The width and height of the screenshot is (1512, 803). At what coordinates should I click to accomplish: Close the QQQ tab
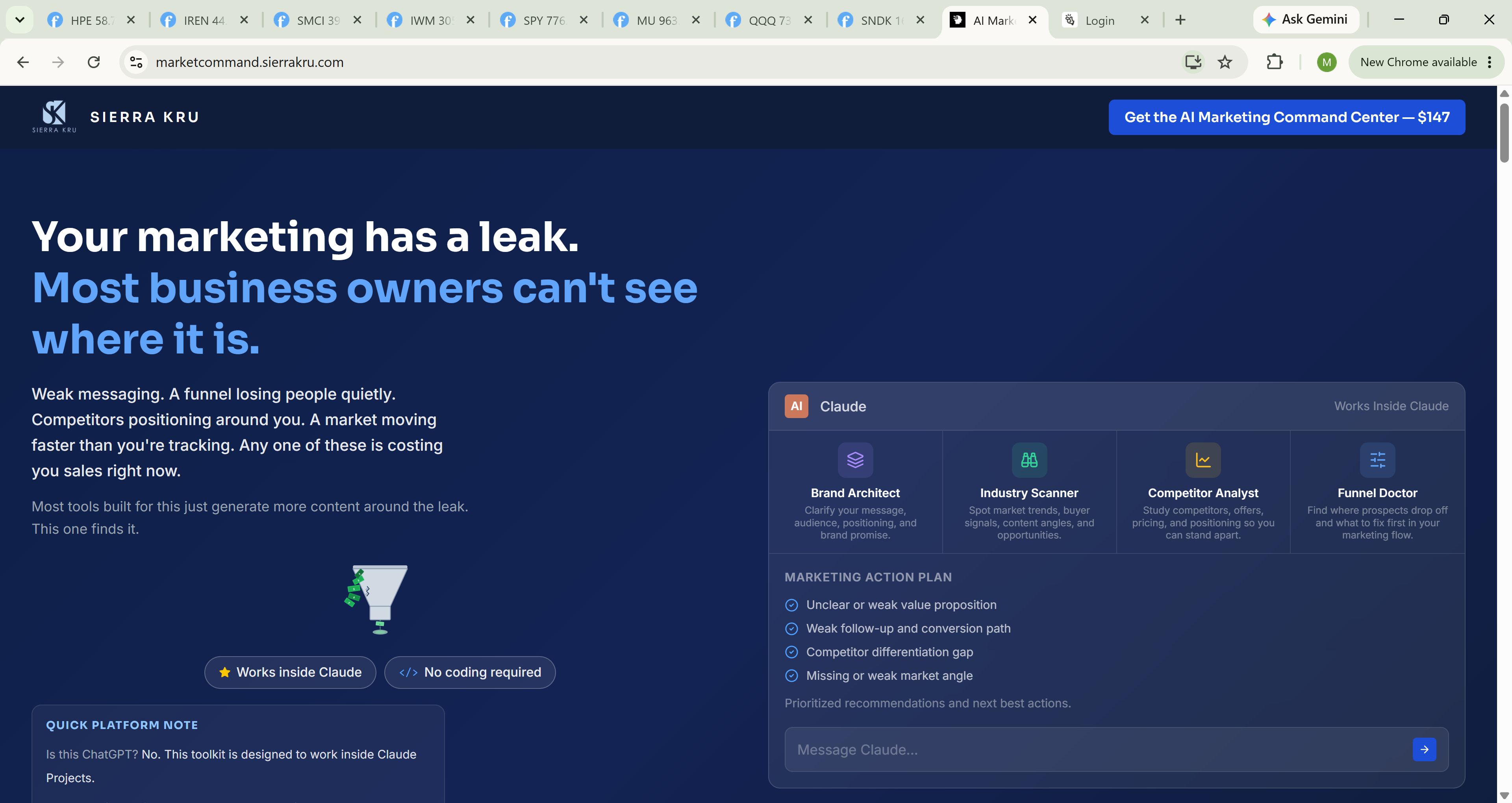[808, 20]
